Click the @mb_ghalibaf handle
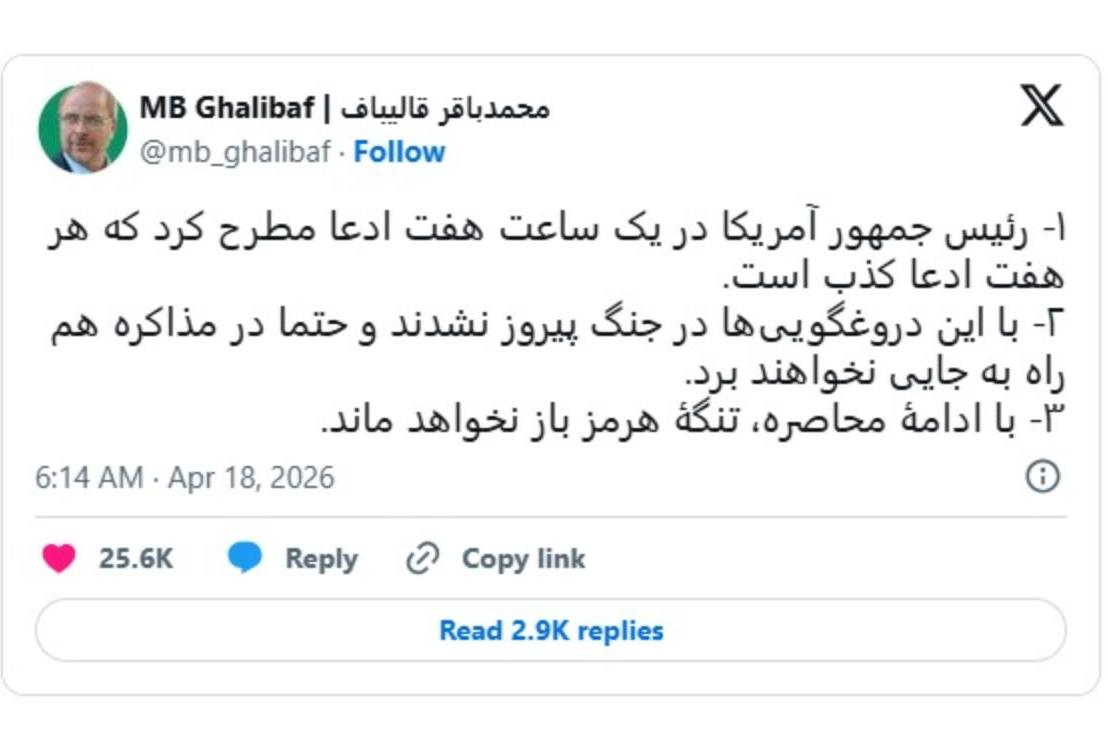Viewport: 1108px width, 738px height. pyautogui.click(x=234, y=152)
